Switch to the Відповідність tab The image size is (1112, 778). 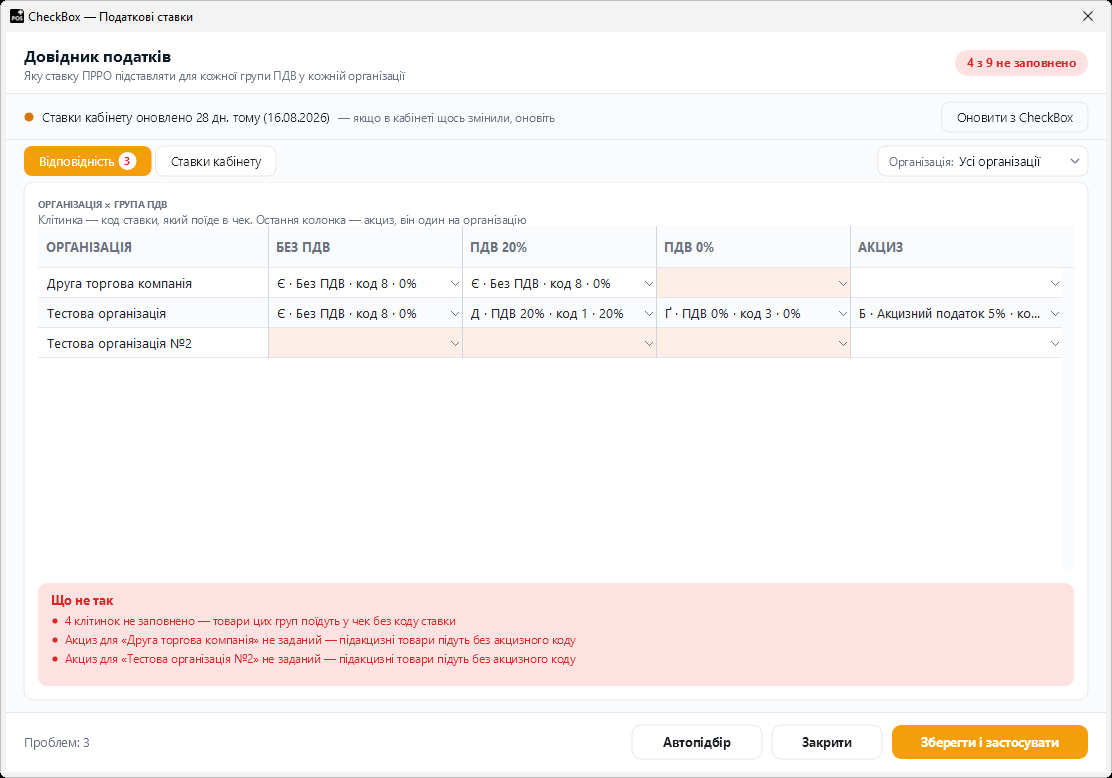(87, 161)
